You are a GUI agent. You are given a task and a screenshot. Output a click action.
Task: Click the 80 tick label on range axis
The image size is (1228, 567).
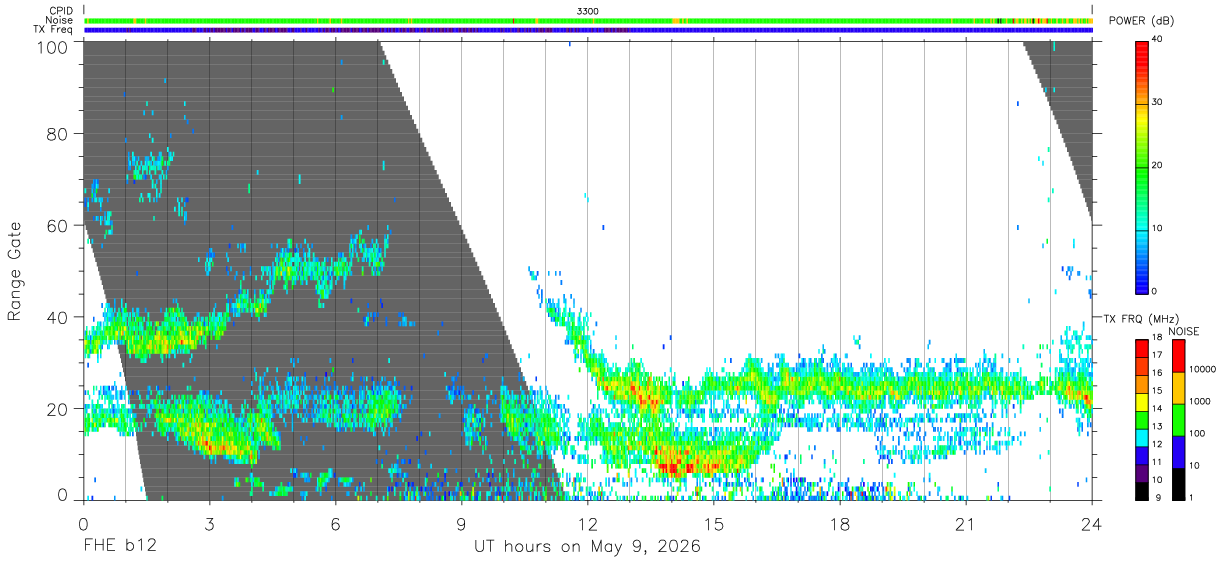[59, 134]
